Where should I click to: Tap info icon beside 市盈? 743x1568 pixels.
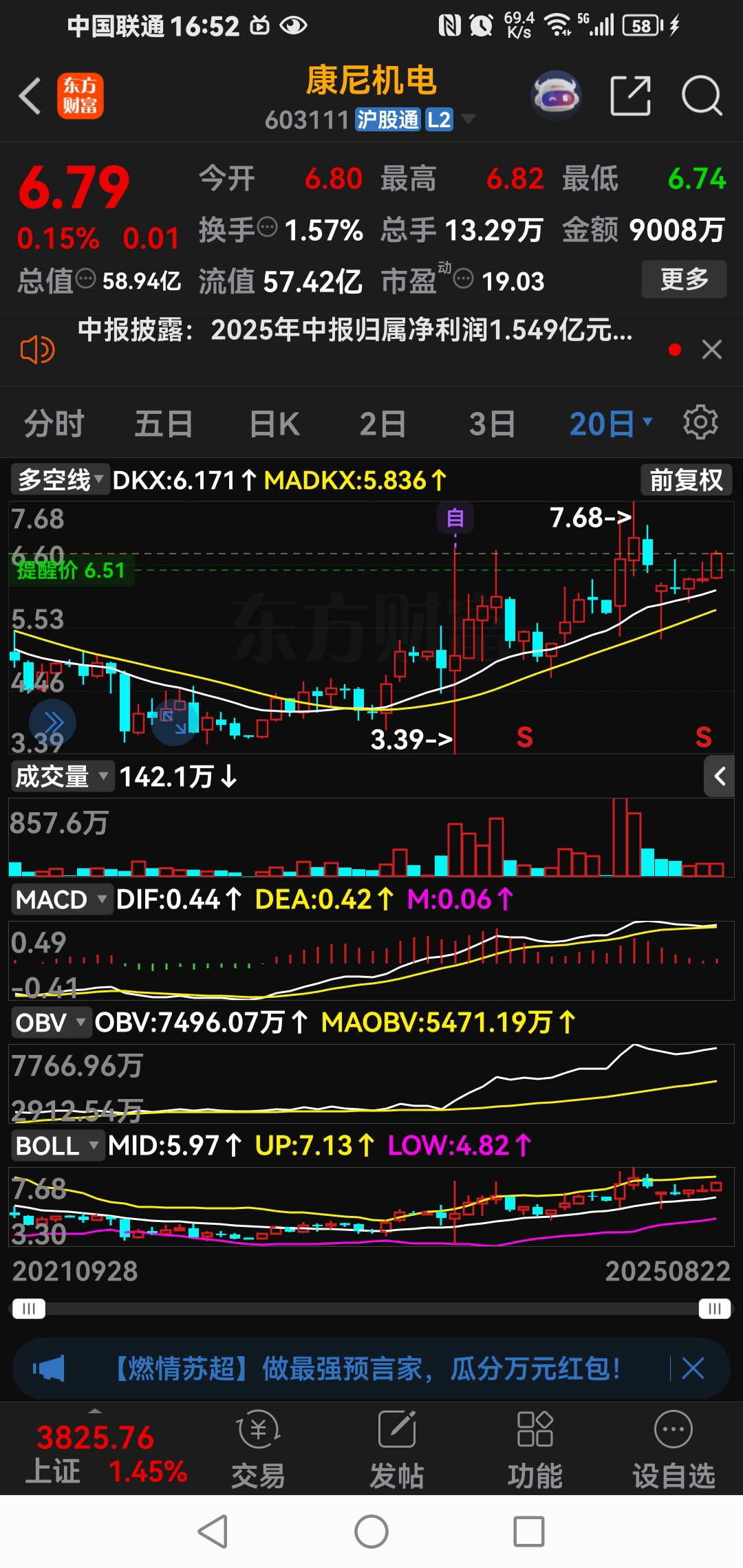(464, 279)
